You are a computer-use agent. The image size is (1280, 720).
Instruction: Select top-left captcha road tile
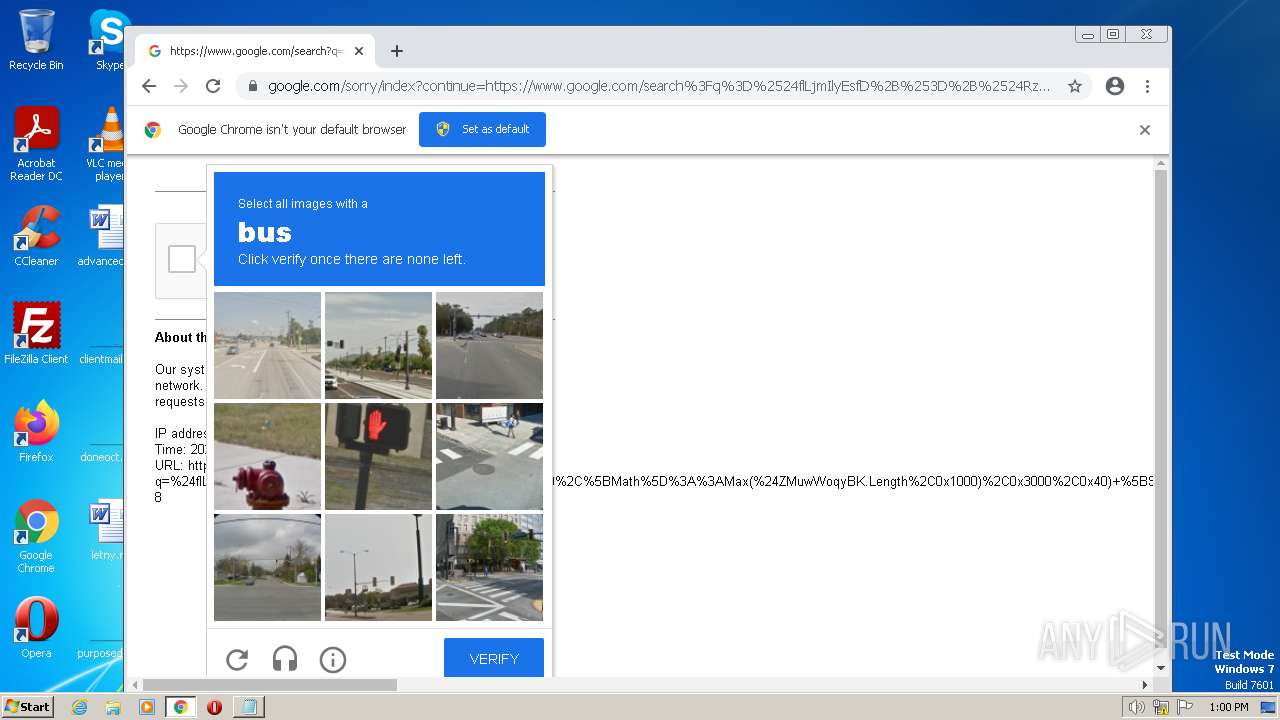(x=267, y=345)
